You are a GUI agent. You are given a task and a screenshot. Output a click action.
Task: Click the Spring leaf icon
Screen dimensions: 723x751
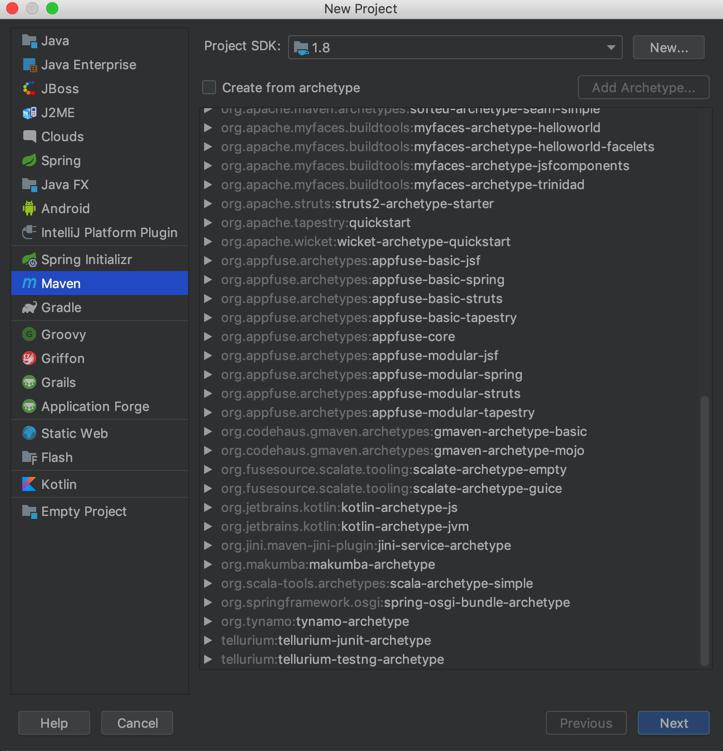tap(29, 161)
